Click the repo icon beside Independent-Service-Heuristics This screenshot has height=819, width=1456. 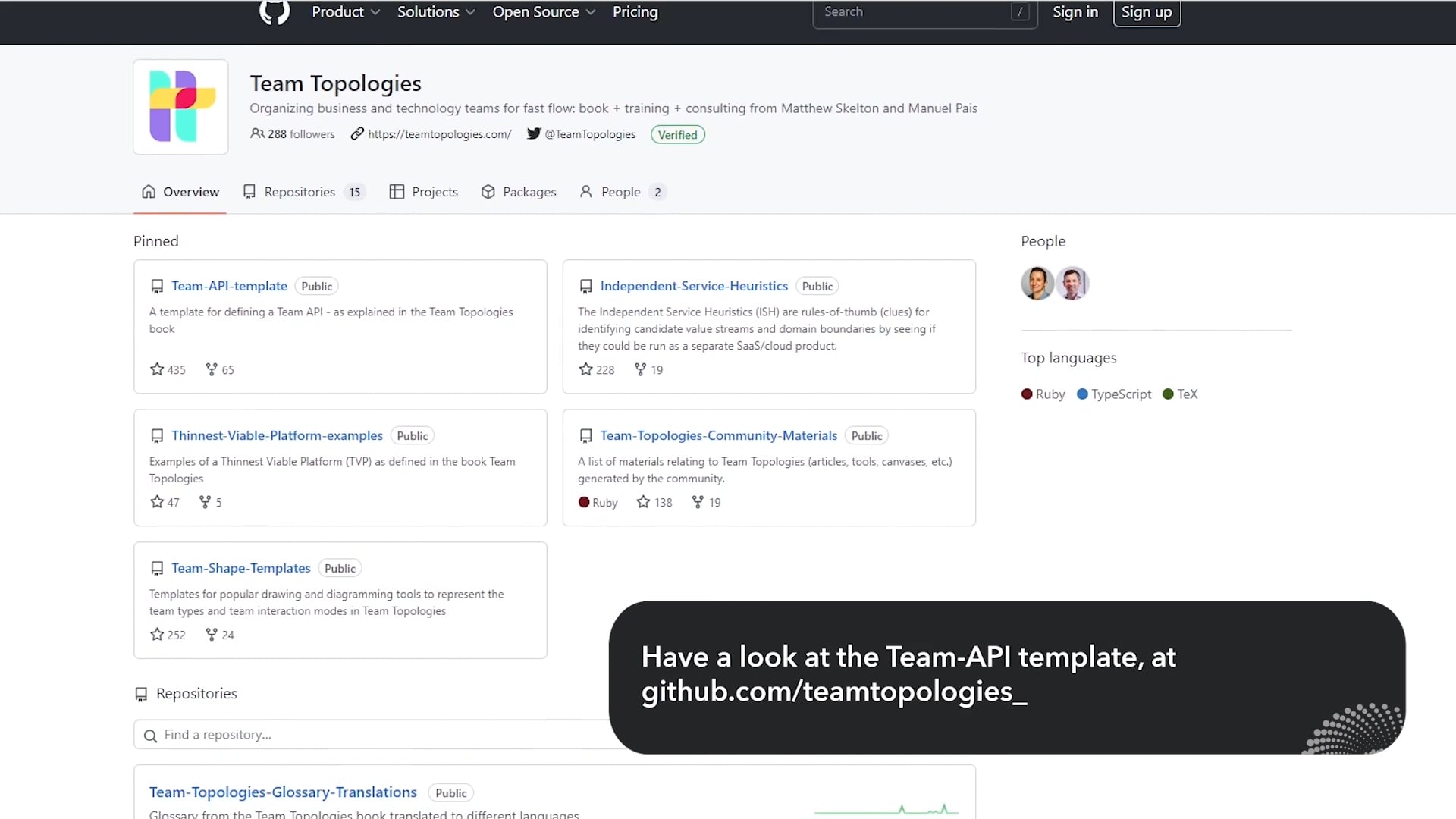click(585, 287)
